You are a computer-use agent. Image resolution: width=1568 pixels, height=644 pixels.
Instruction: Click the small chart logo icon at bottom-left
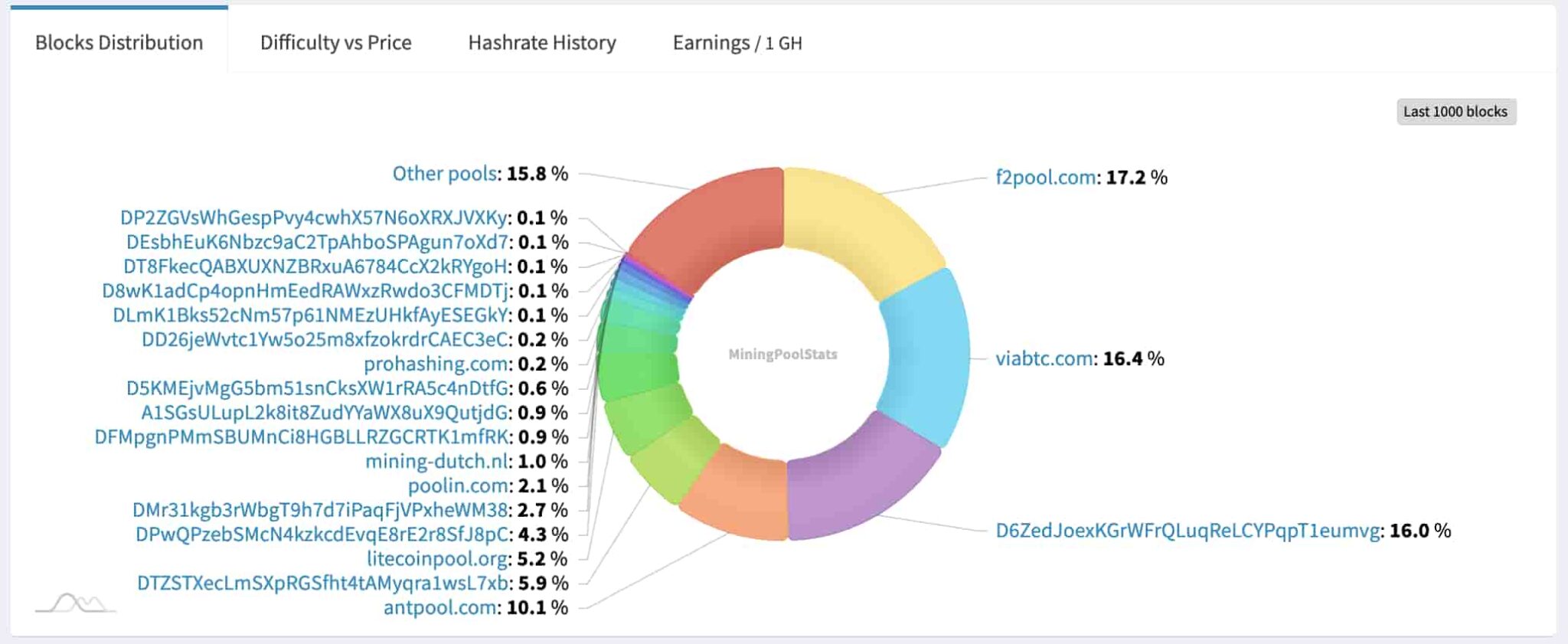75,603
